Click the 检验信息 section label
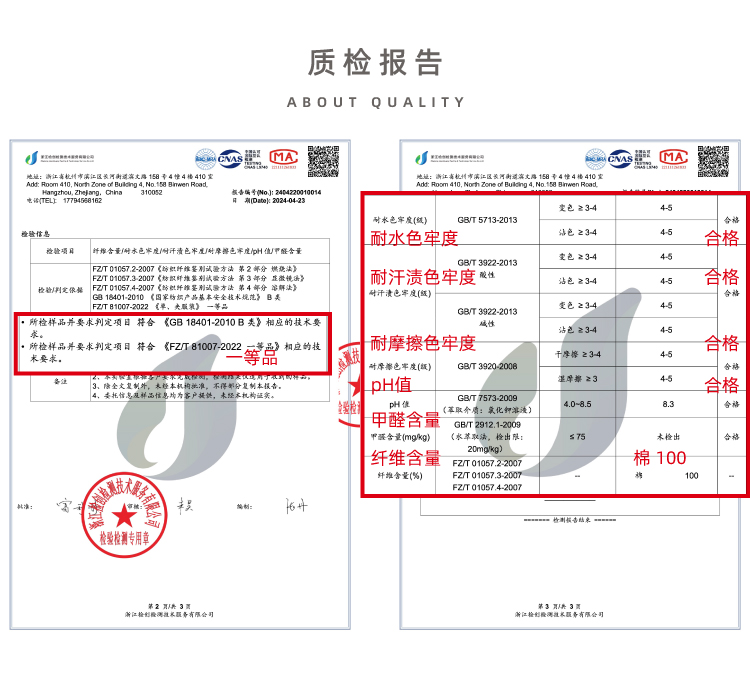The width and height of the screenshot is (750, 682). (35, 234)
